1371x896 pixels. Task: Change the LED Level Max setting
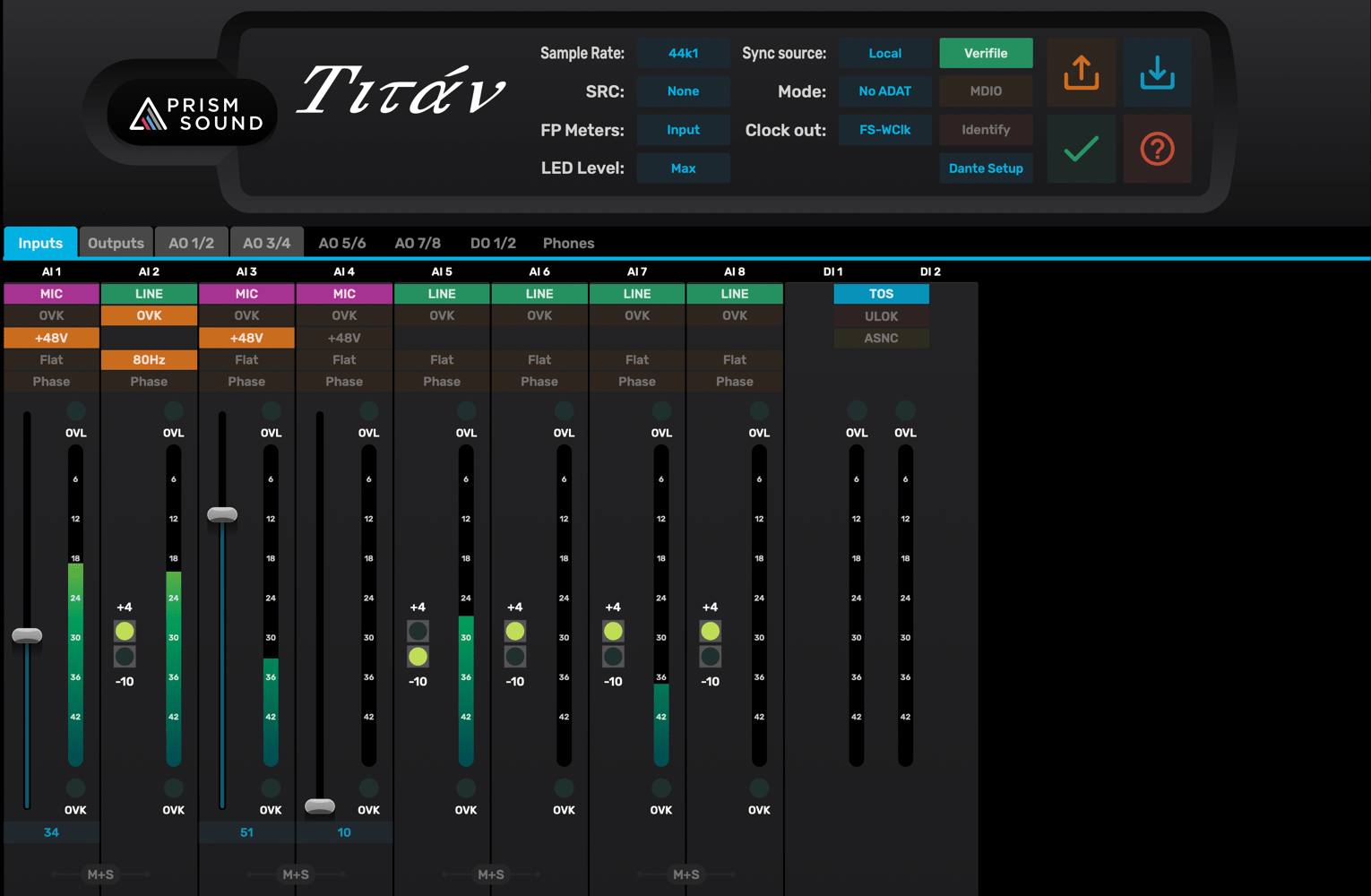click(683, 168)
